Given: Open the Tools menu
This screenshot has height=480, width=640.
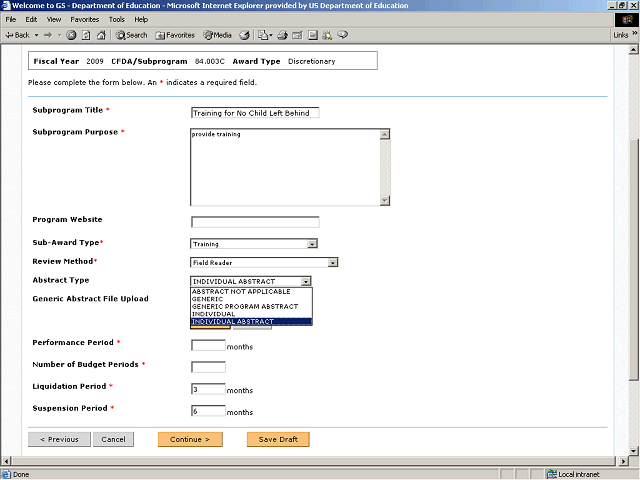Looking at the screenshot, I should click(x=116, y=19).
